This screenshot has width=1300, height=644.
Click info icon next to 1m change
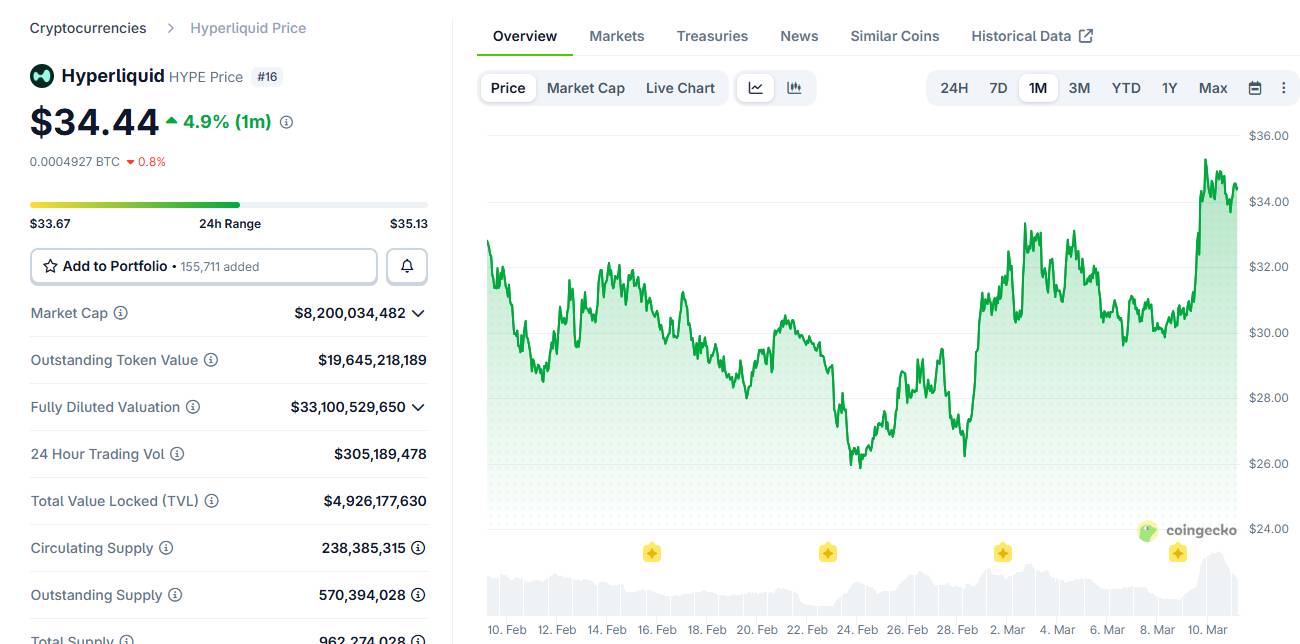[287, 122]
